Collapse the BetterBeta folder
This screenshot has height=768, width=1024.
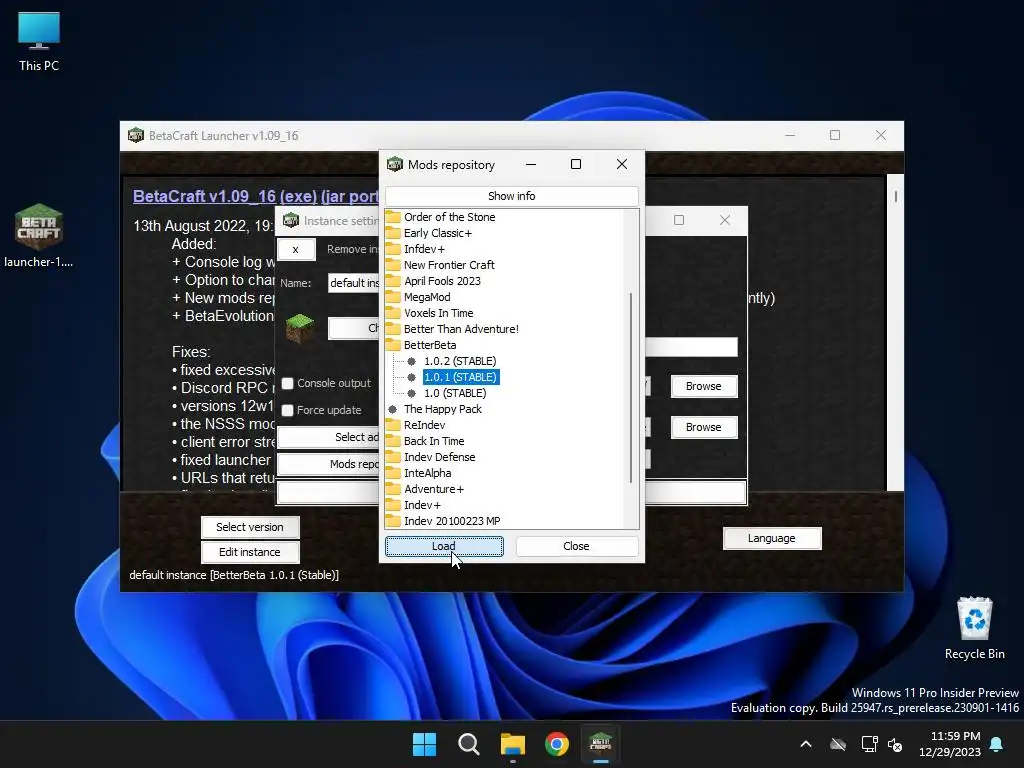393,345
